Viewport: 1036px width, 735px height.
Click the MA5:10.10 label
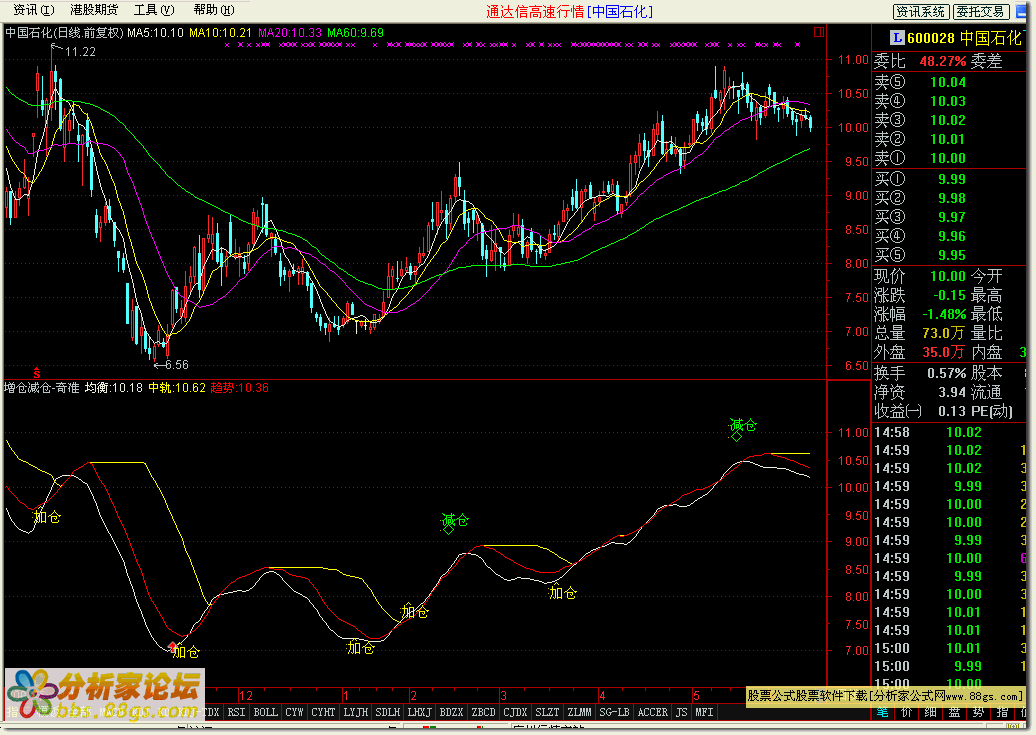(155, 32)
